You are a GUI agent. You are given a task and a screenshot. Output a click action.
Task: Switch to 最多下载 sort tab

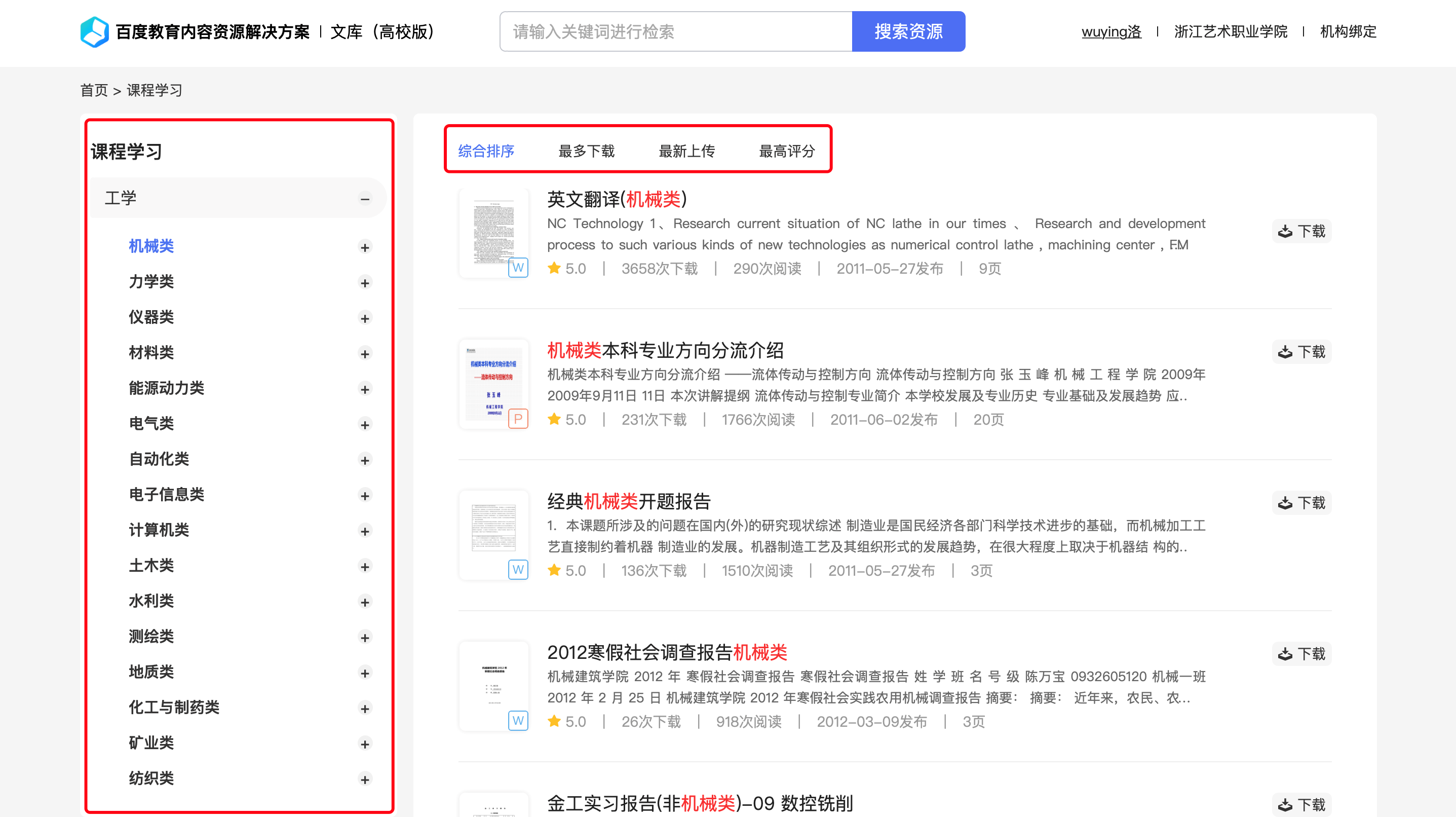point(586,151)
